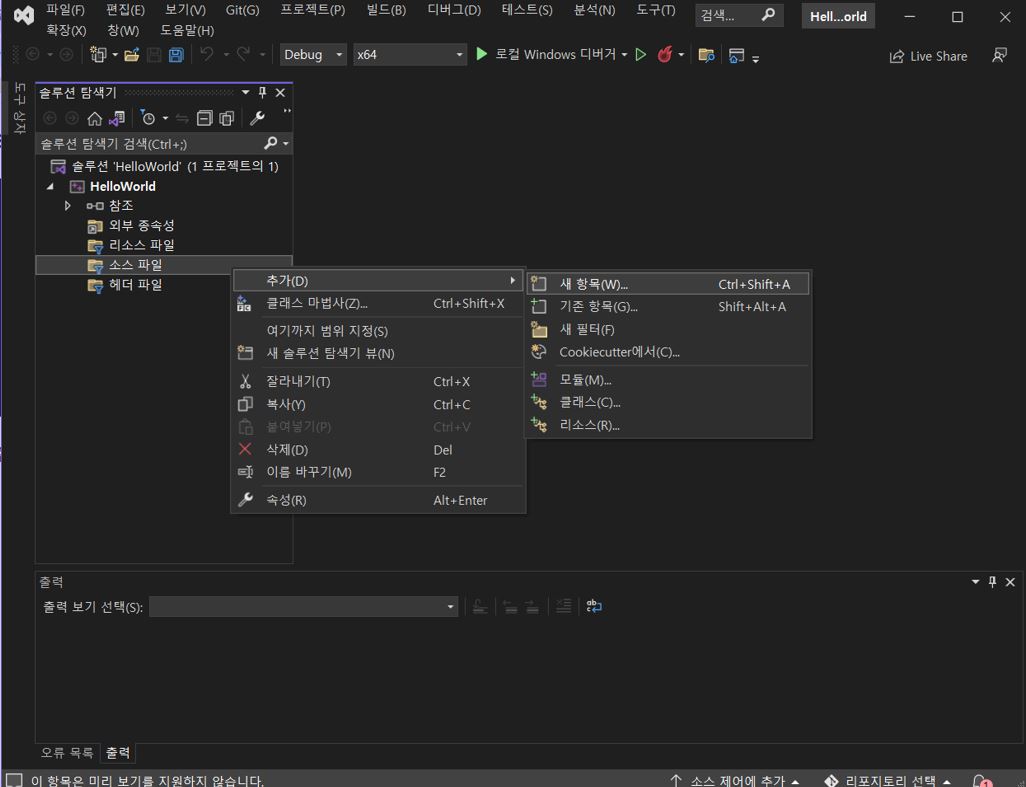Click the notifications bell in status bar
Viewport: 1026px width, 787px height.
tap(982, 780)
